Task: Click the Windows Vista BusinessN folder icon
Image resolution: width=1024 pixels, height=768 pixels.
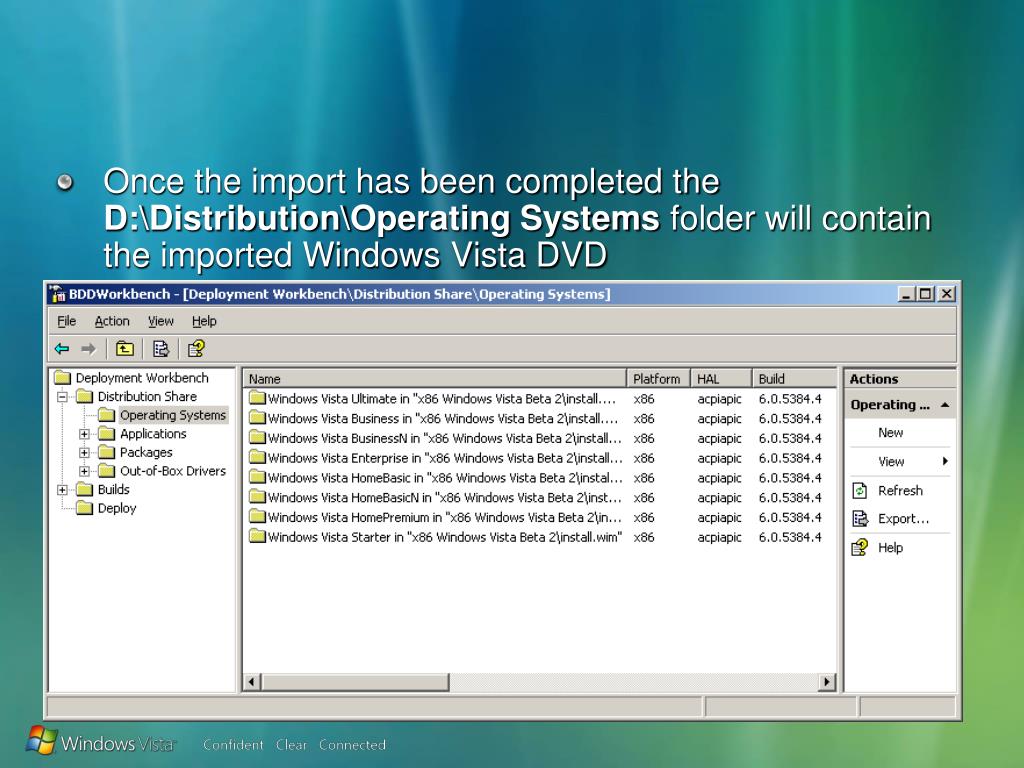Action: 257,438
